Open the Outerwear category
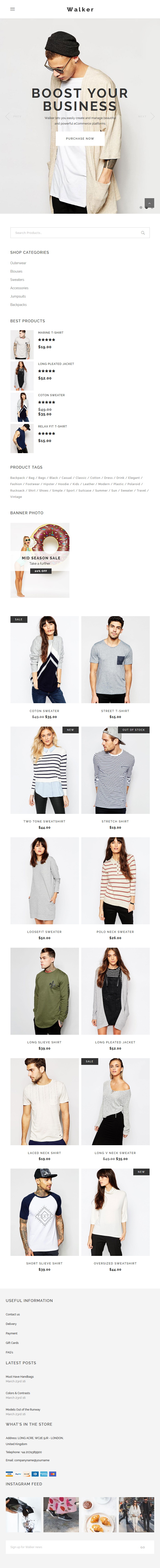 pyautogui.click(x=18, y=263)
